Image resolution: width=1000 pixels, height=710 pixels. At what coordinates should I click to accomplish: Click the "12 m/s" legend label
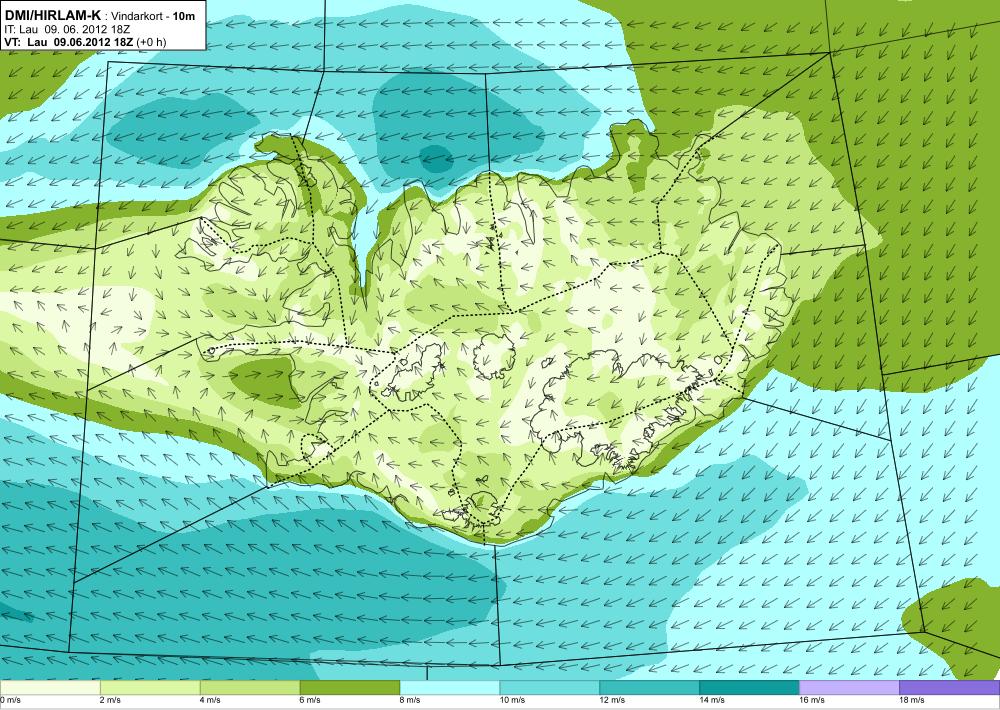pos(612,700)
